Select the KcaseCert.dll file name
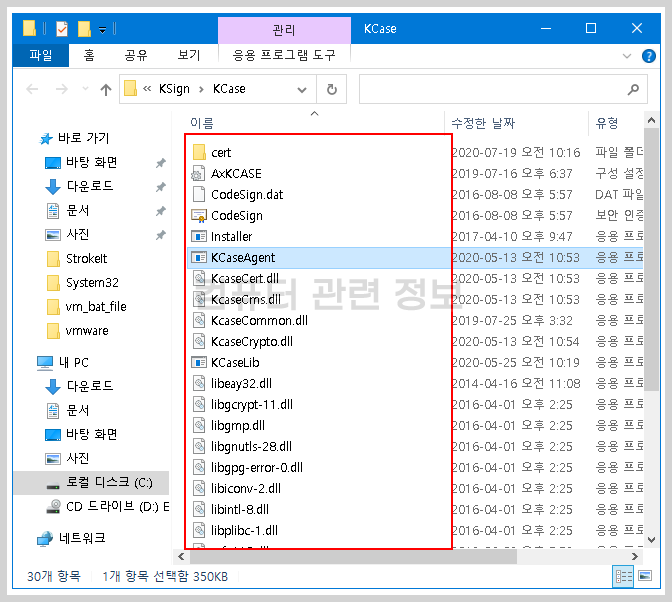This screenshot has height=602, width=672. [245, 279]
